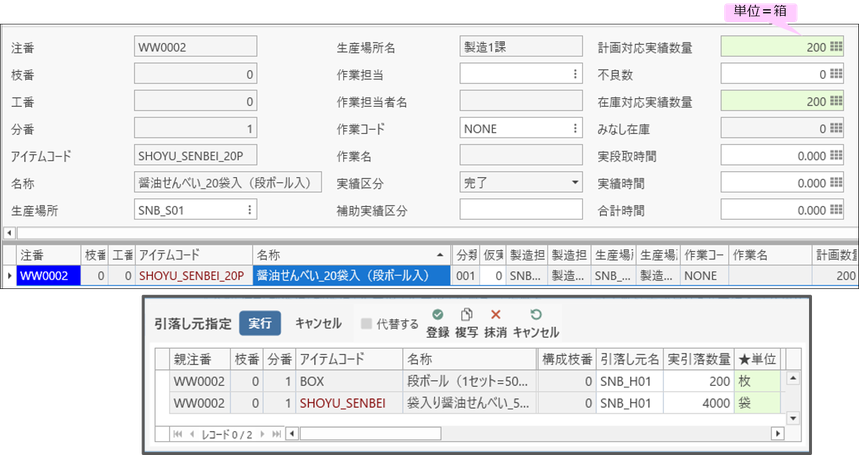Viewport: 859px width, 455px height.
Task: Click the green キャンセル undo icon
Action: [536, 314]
